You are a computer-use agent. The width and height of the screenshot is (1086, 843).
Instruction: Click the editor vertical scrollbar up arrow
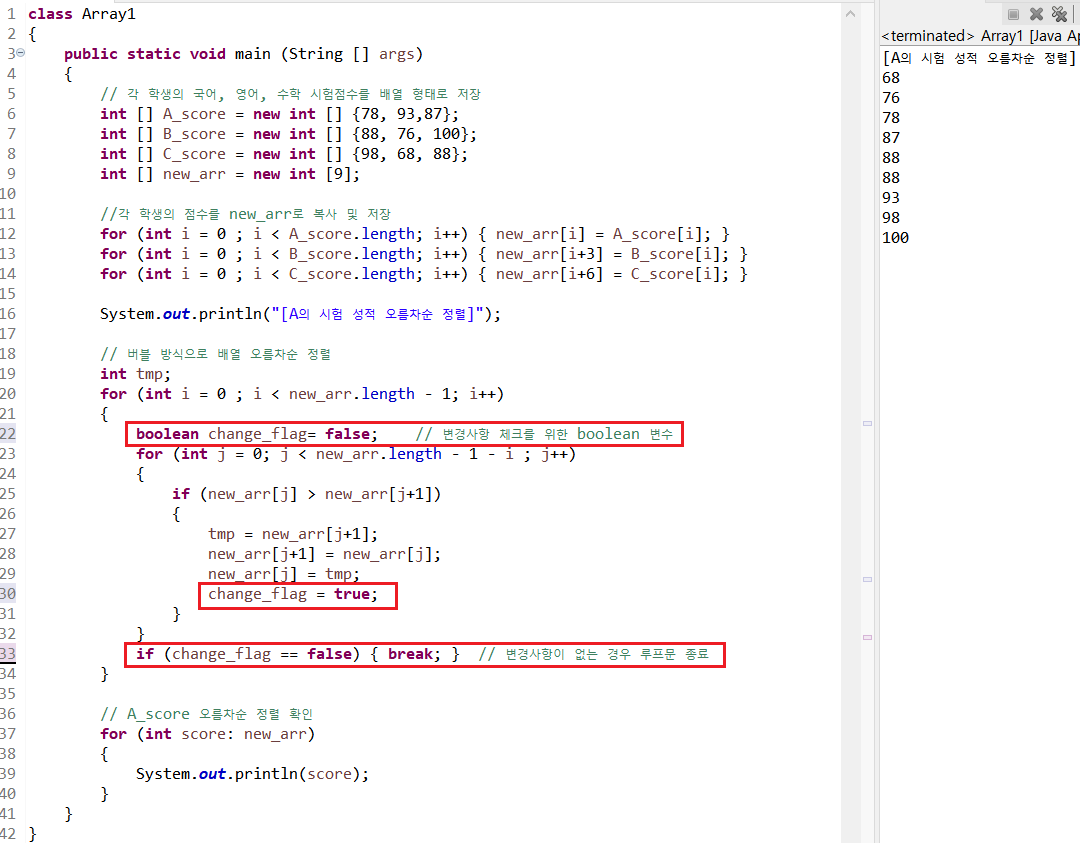click(x=851, y=13)
